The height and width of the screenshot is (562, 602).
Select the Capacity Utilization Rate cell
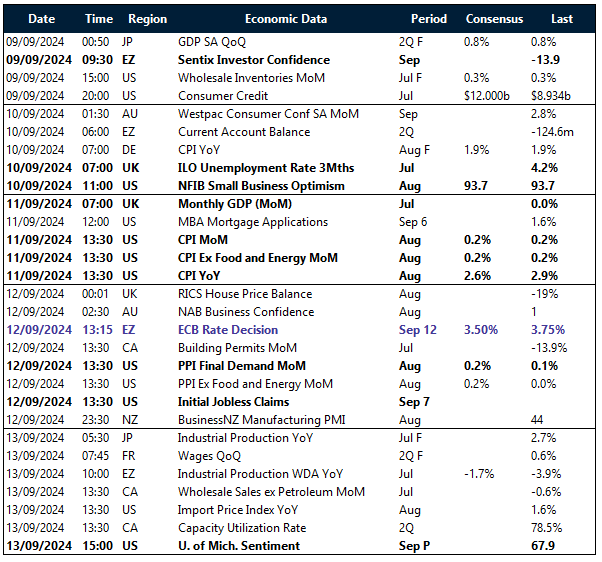[241, 528]
